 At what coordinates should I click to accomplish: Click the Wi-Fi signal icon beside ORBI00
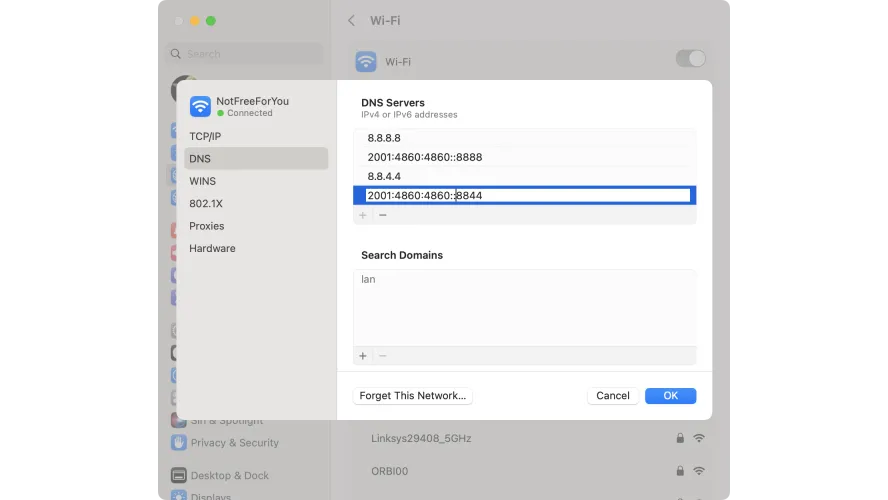(x=699, y=471)
